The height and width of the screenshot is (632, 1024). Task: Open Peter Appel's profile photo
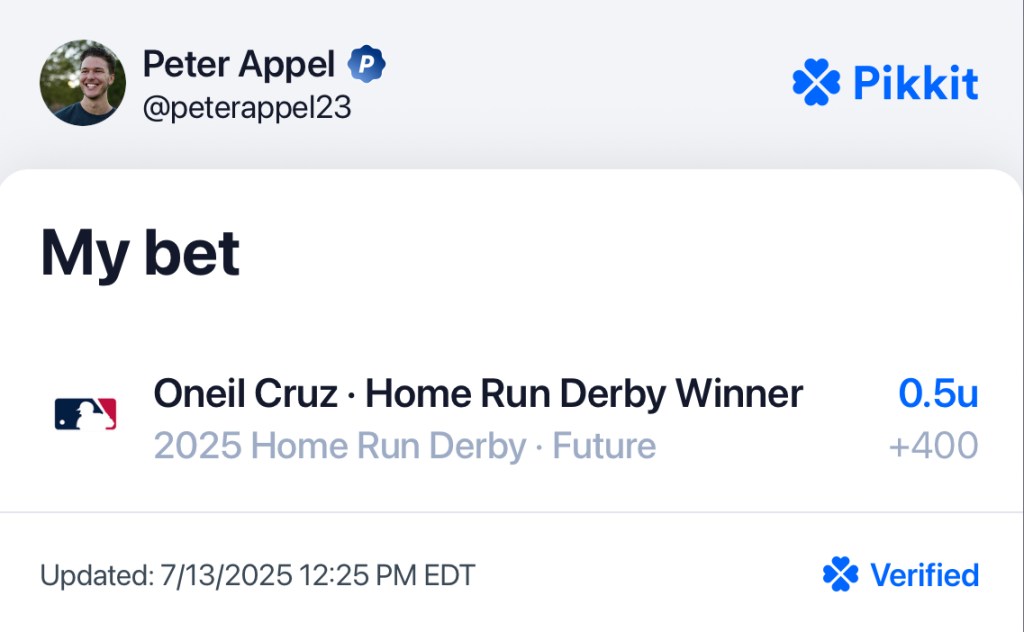point(83,83)
